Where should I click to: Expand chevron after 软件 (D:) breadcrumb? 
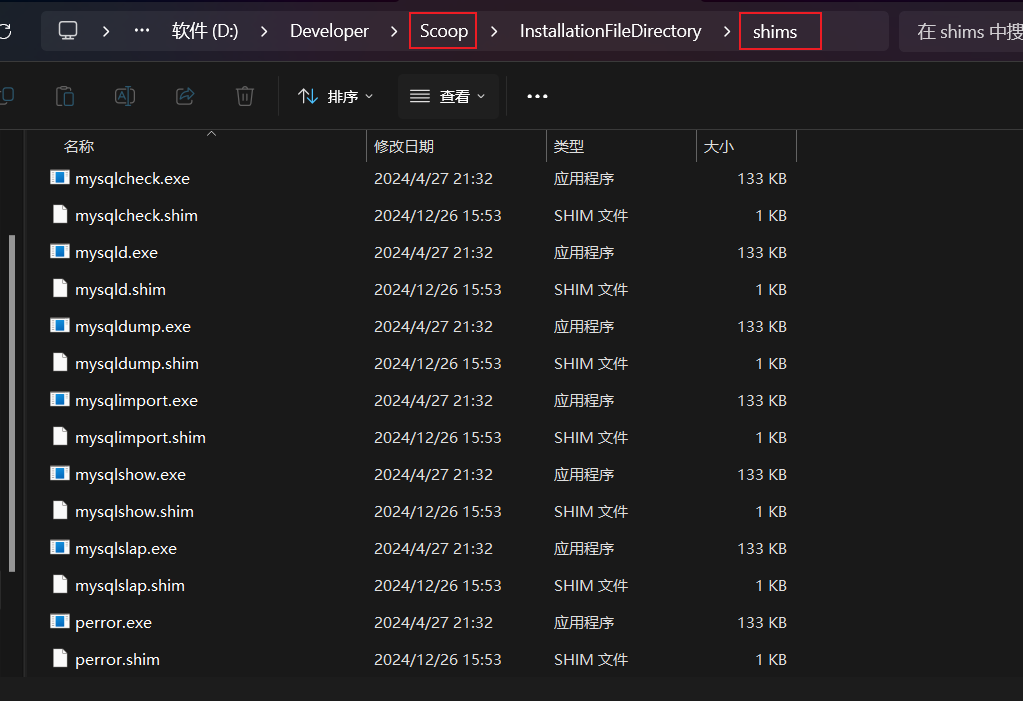point(264,31)
